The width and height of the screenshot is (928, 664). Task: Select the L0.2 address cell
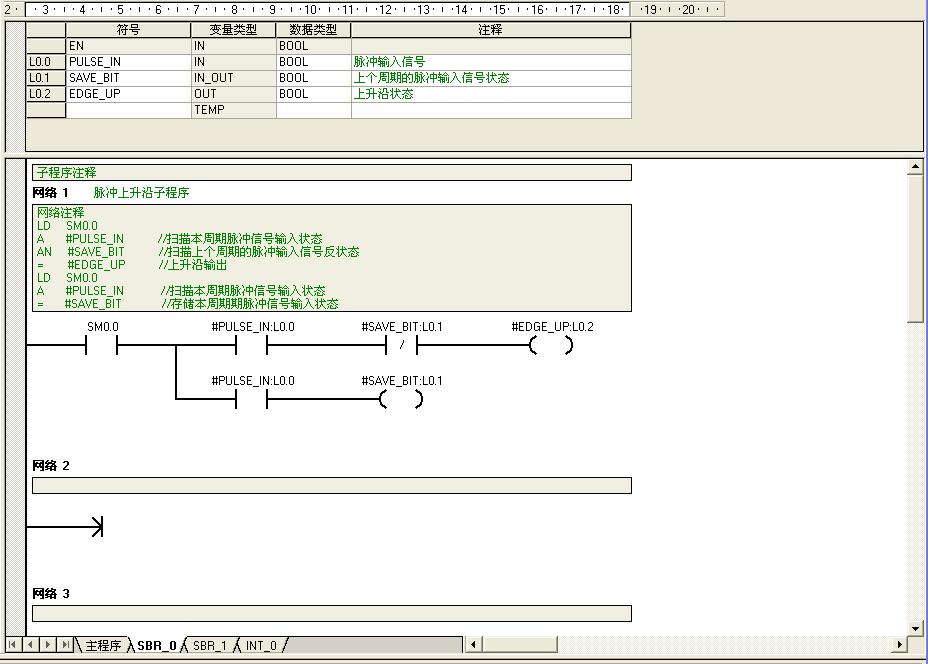46,94
